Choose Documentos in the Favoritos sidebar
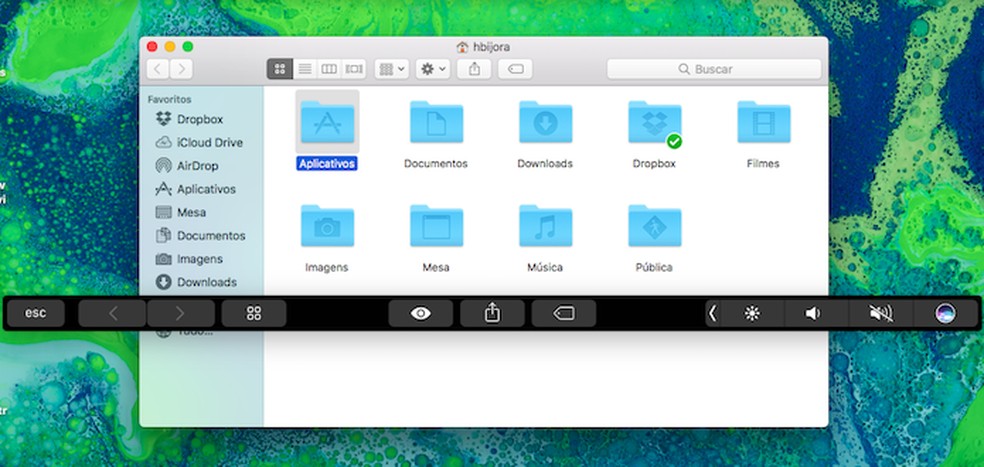This screenshot has height=467, width=984. pos(210,236)
